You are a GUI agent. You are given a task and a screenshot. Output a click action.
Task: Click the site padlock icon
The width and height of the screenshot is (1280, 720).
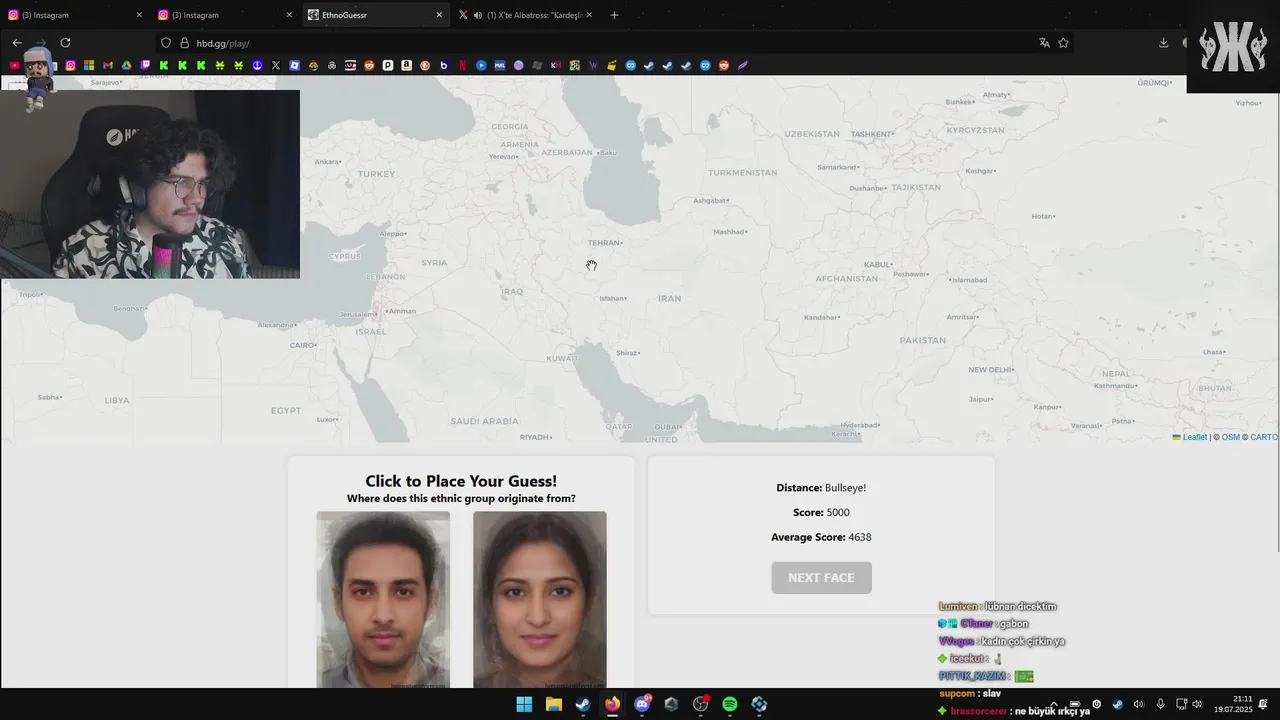pyautogui.click(x=184, y=43)
